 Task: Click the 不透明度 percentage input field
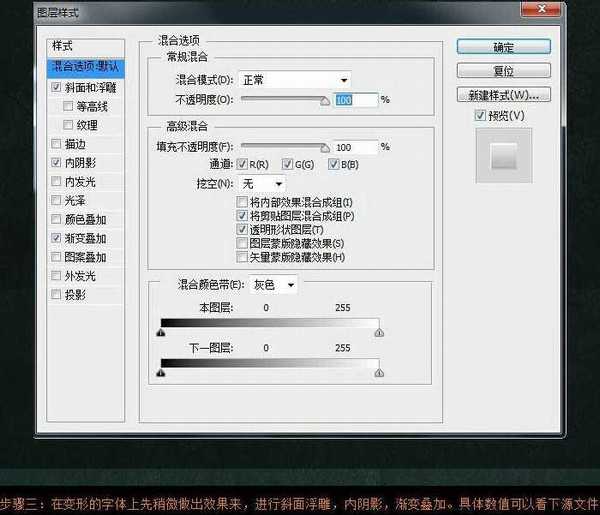pyautogui.click(x=356, y=100)
